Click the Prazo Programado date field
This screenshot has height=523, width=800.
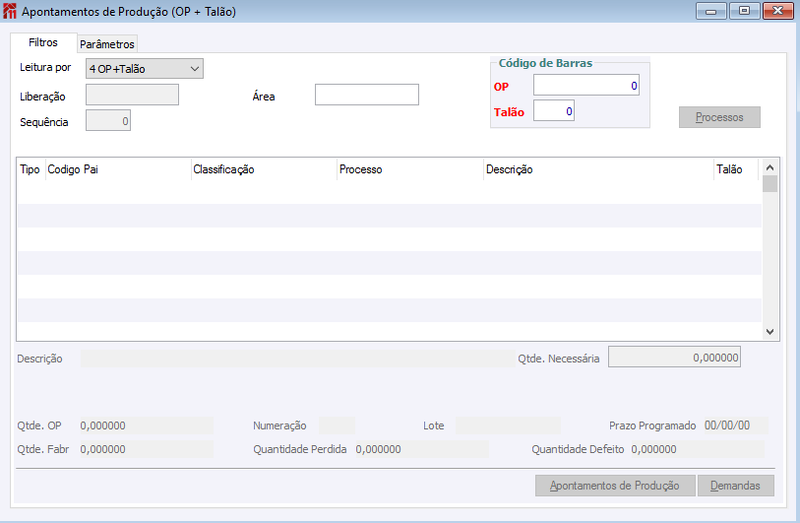click(736, 426)
